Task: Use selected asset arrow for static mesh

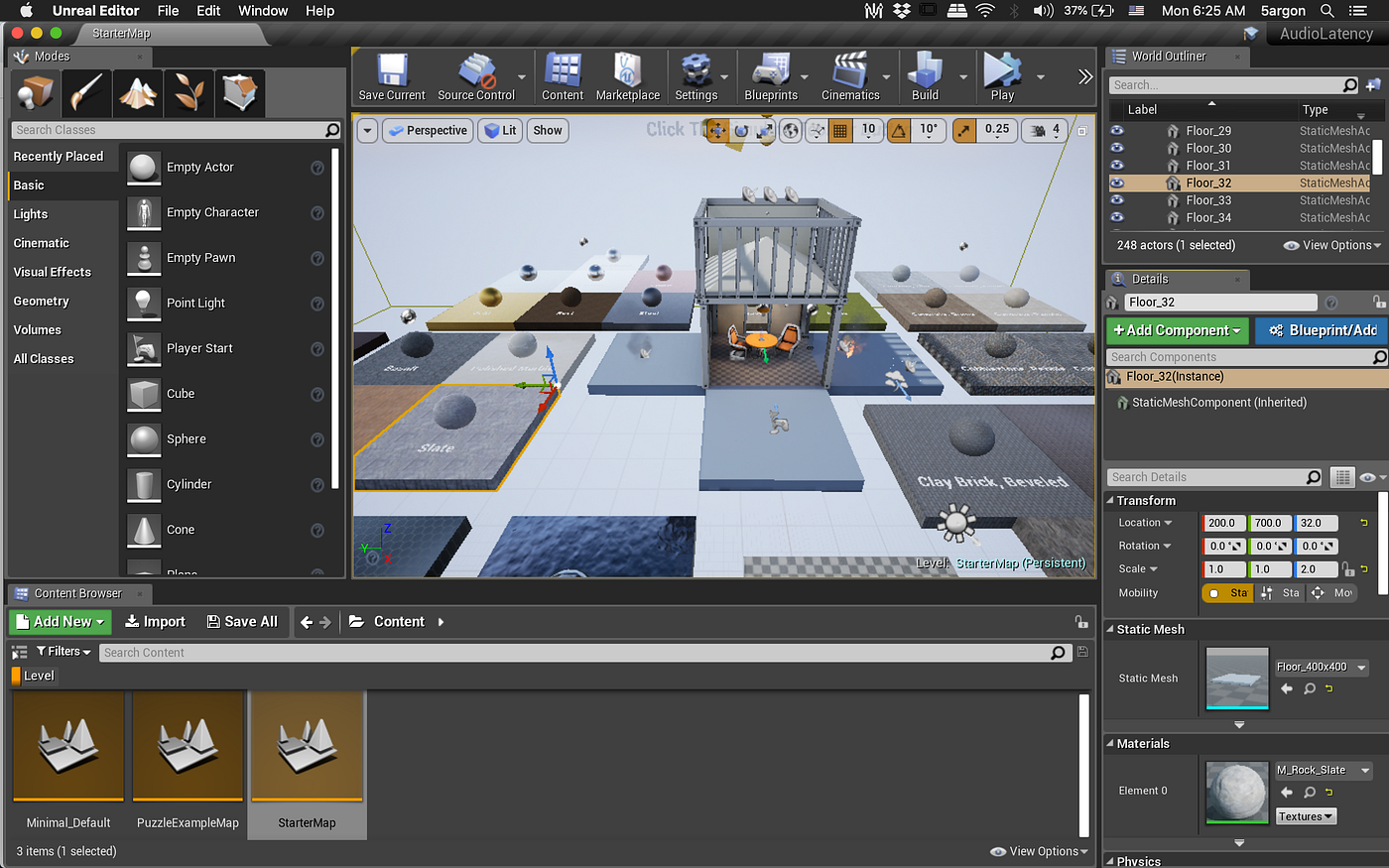Action: tap(1287, 688)
